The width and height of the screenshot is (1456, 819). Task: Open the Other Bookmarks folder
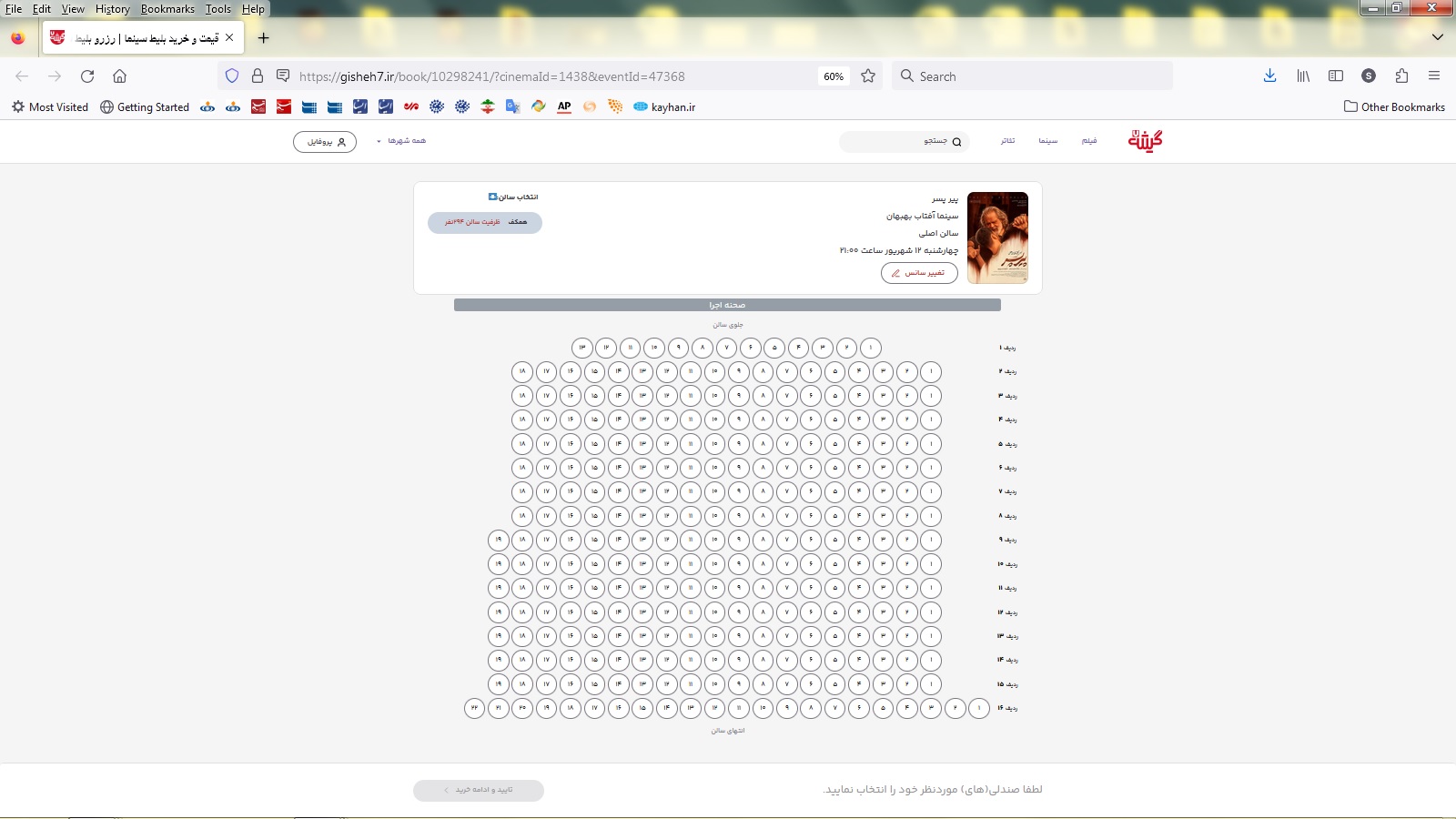click(x=1394, y=106)
